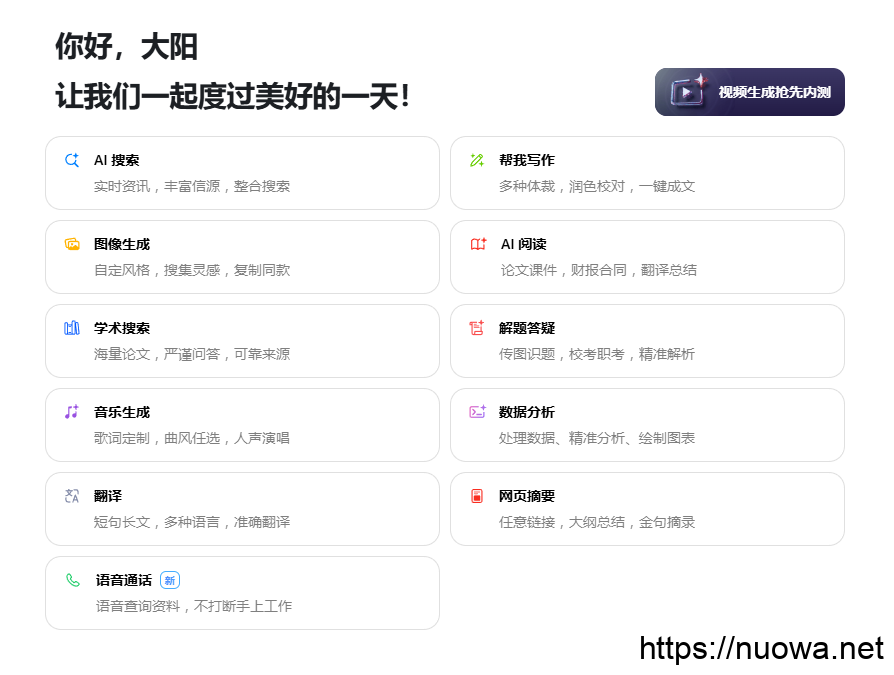Open the 视频生成抢先内测 banner
894x675 pixels.
click(750, 92)
